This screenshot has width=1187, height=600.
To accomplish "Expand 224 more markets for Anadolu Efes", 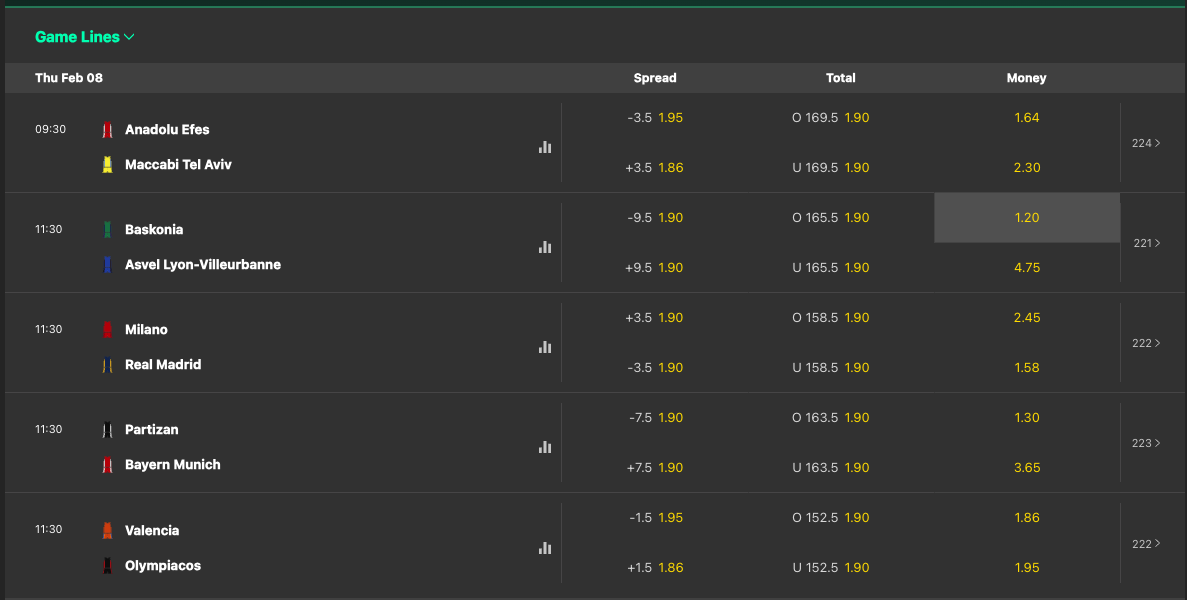I will tap(1146, 143).
